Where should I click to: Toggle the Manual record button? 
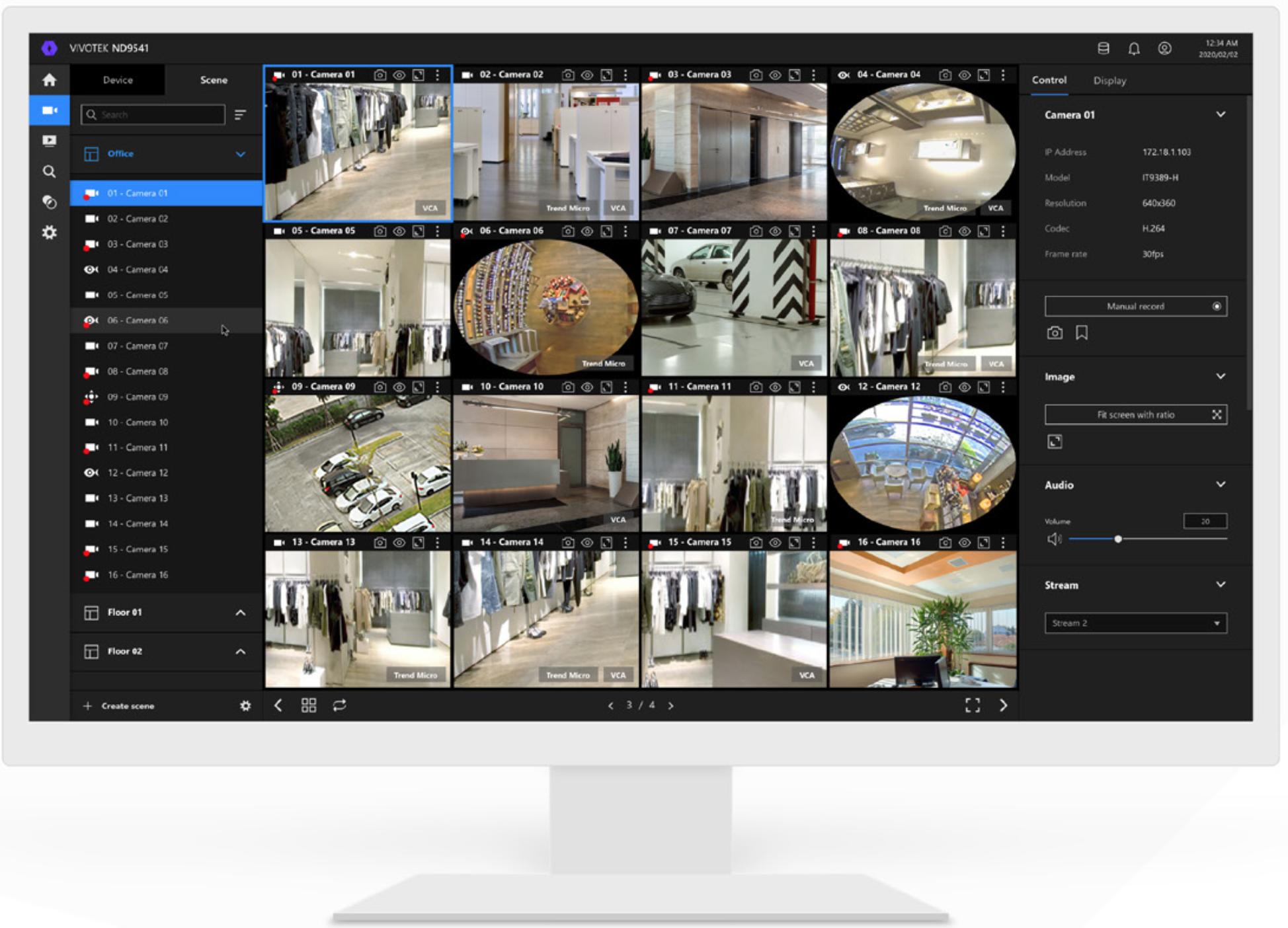click(1135, 306)
